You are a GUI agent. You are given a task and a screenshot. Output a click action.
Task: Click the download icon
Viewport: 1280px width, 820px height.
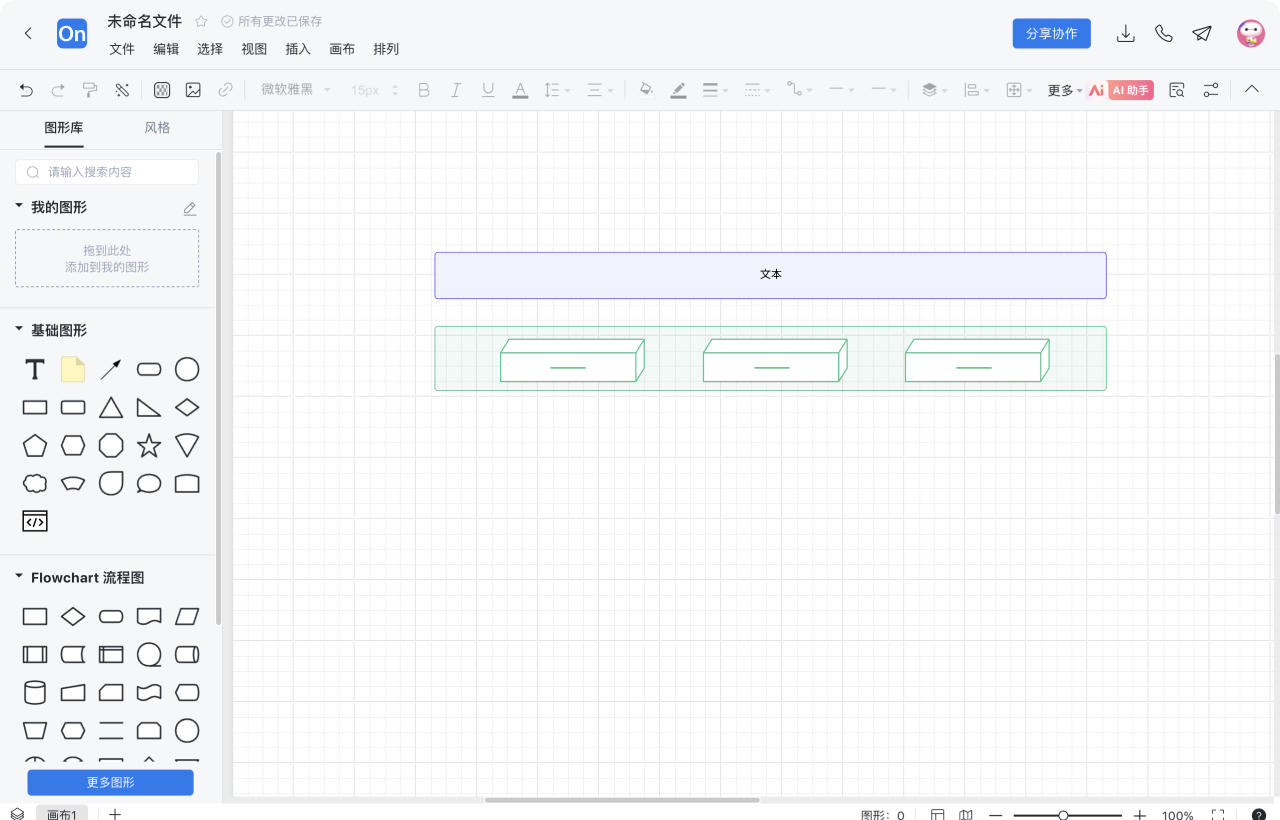[x=1125, y=33]
